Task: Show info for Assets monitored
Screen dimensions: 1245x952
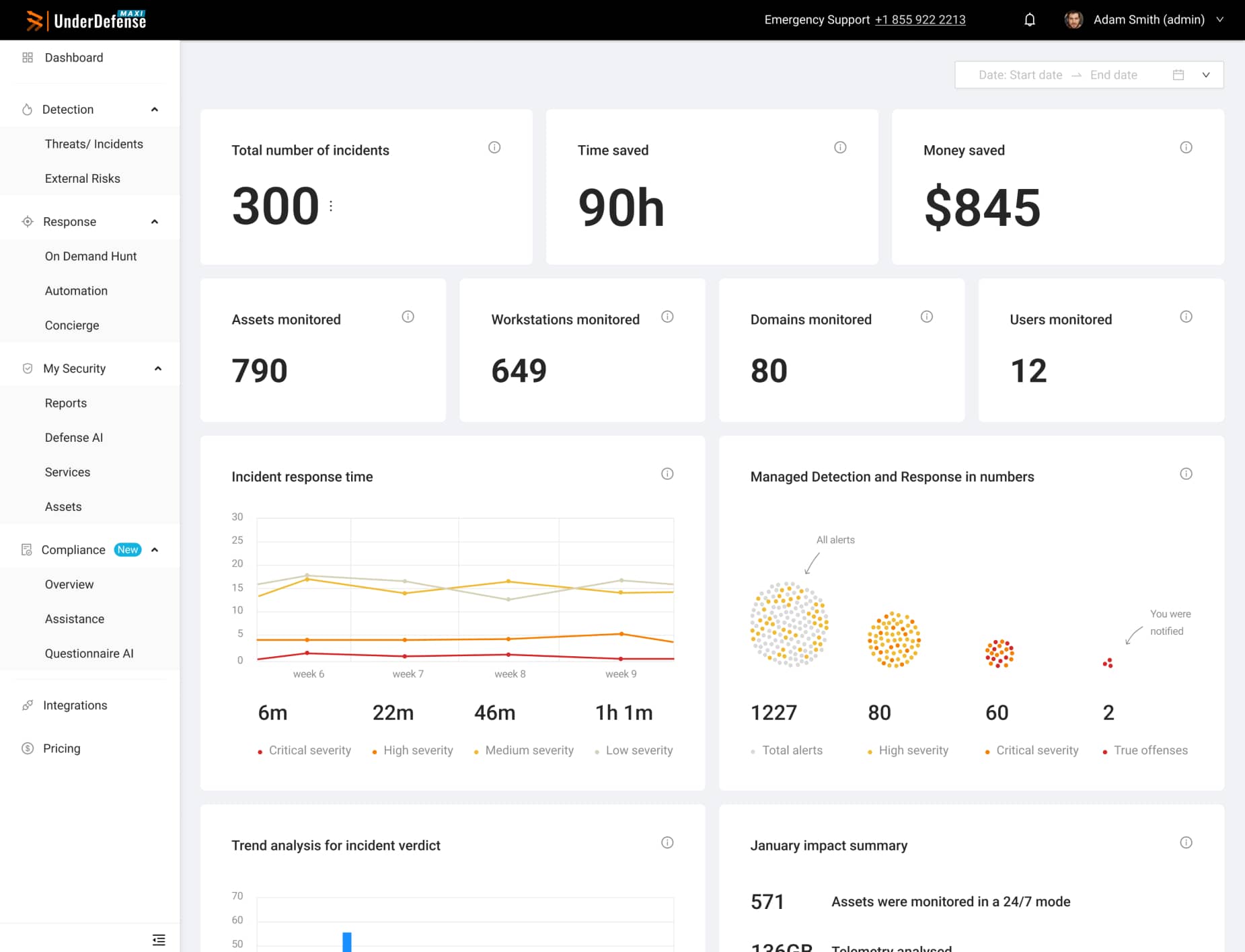Action: (x=408, y=317)
